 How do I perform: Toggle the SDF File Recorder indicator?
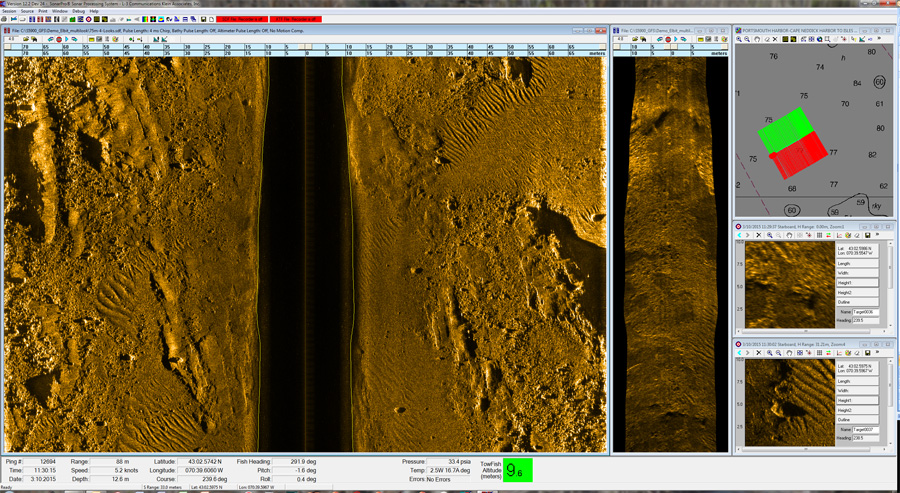pyautogui.click(x=241, y=19)
